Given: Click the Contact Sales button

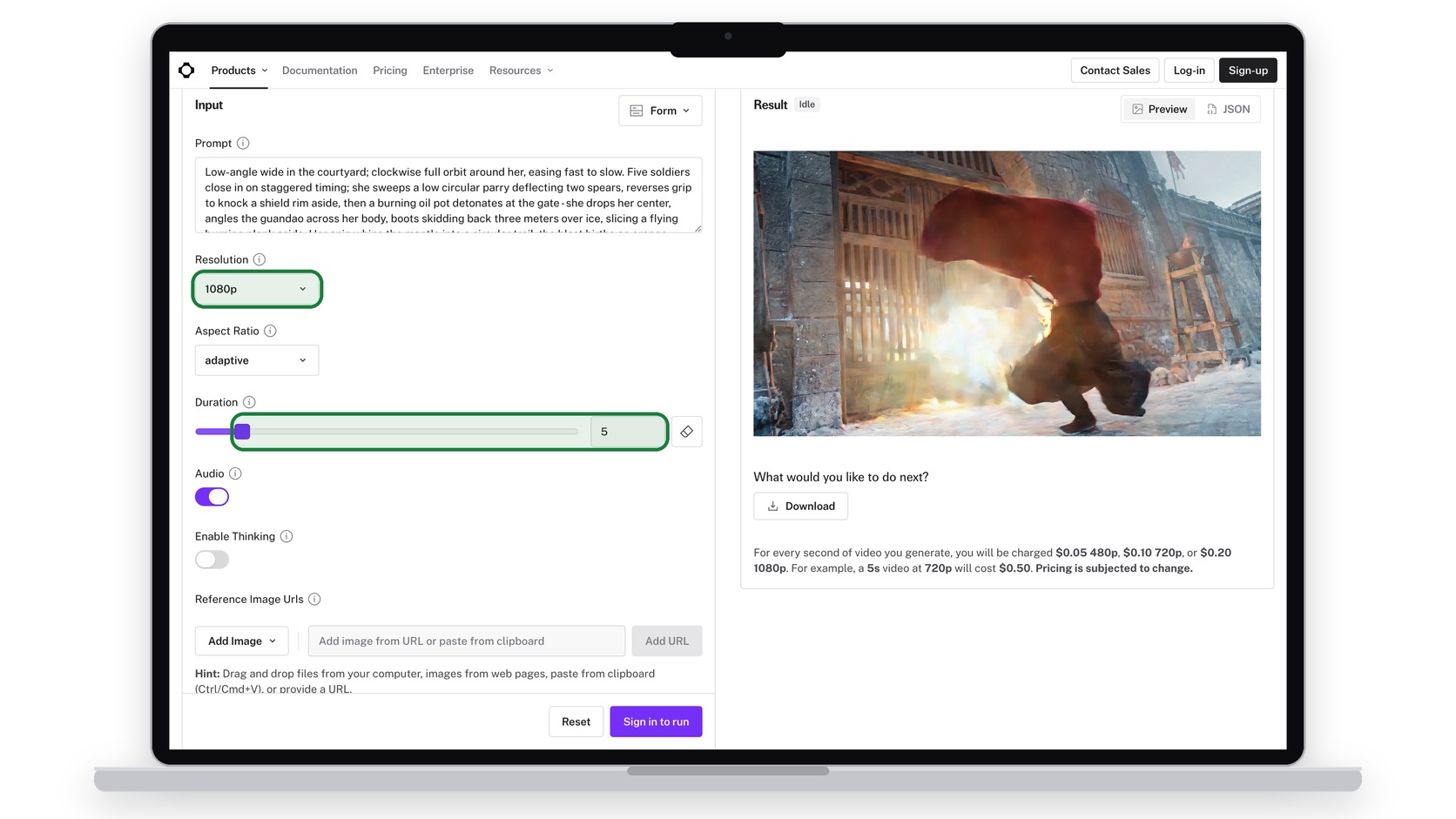Looking at the screenshot, I should [x=1115, y=70].
